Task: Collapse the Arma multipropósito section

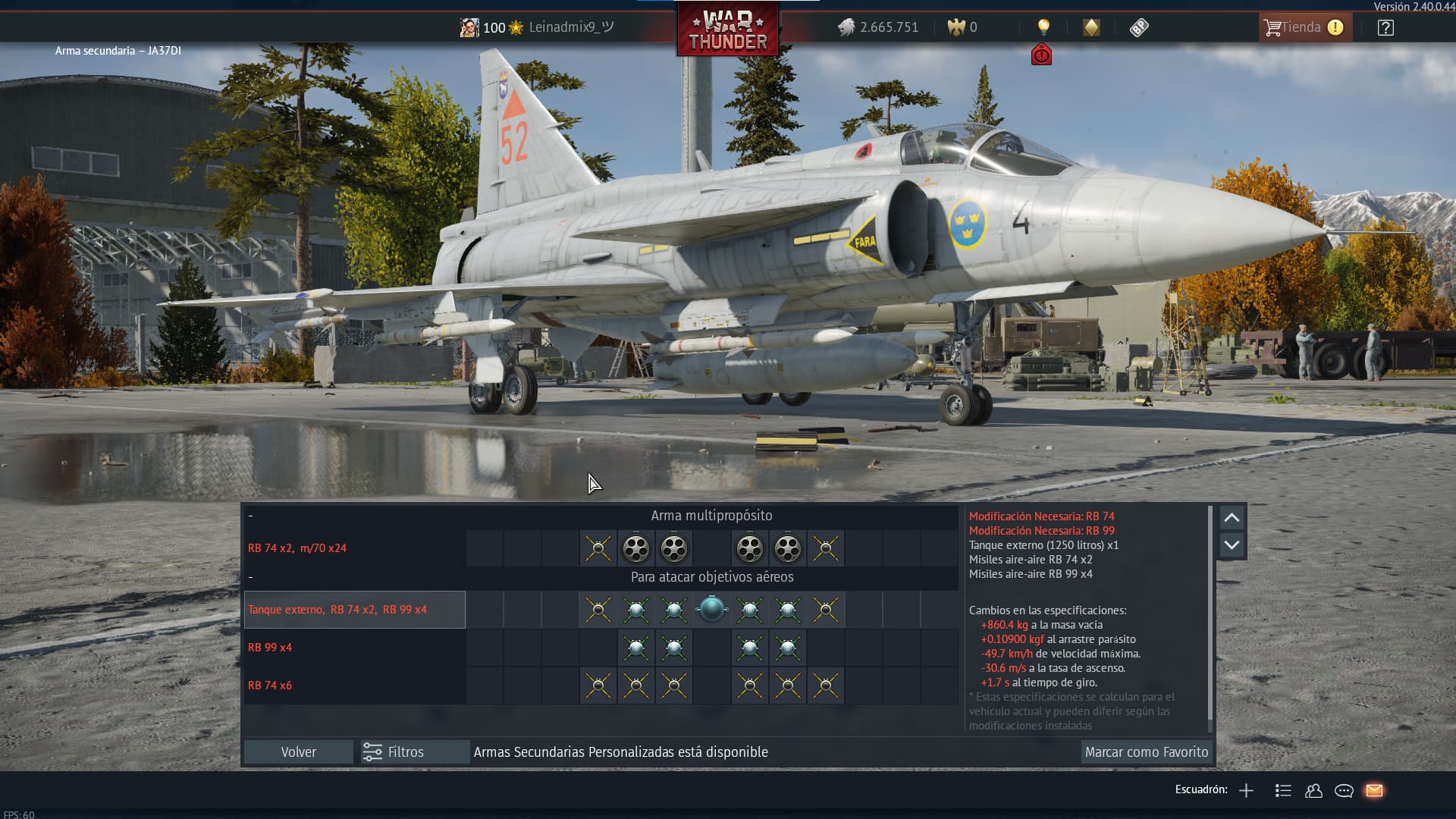Action: pyautogui.click(x=251, y=516)
